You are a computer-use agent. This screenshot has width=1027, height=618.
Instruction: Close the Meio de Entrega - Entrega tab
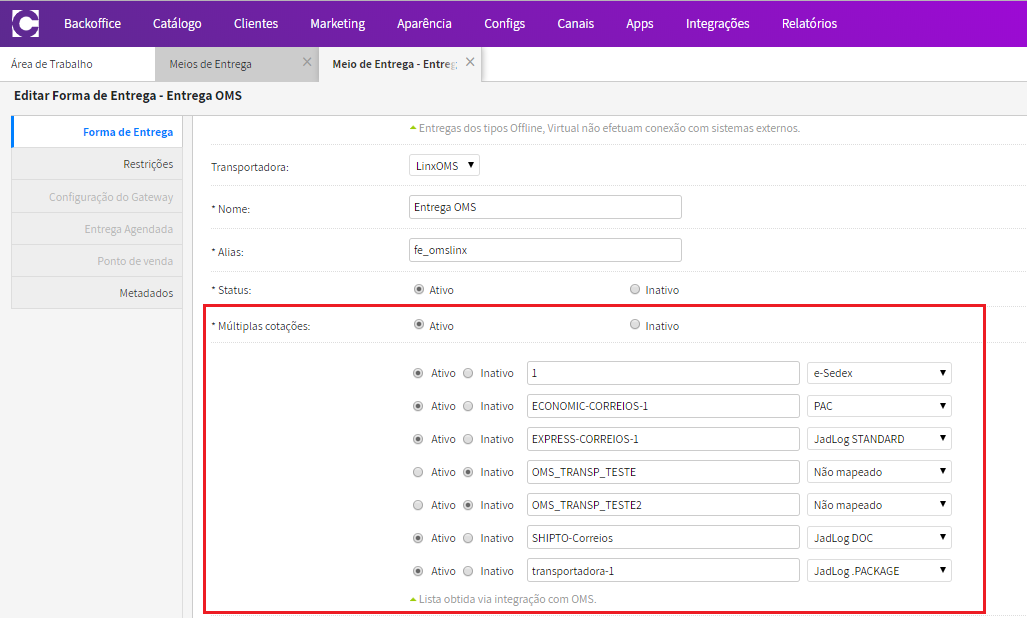pyautogui.click(x=470, y=62)
